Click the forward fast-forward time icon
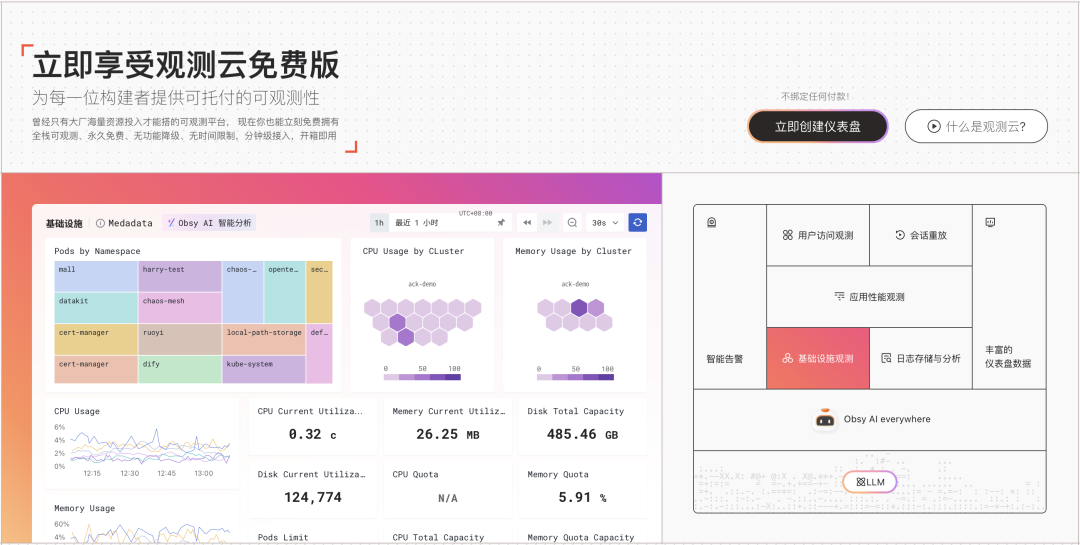The height and width of the screenshot is (545, 1080). [547, 222]
